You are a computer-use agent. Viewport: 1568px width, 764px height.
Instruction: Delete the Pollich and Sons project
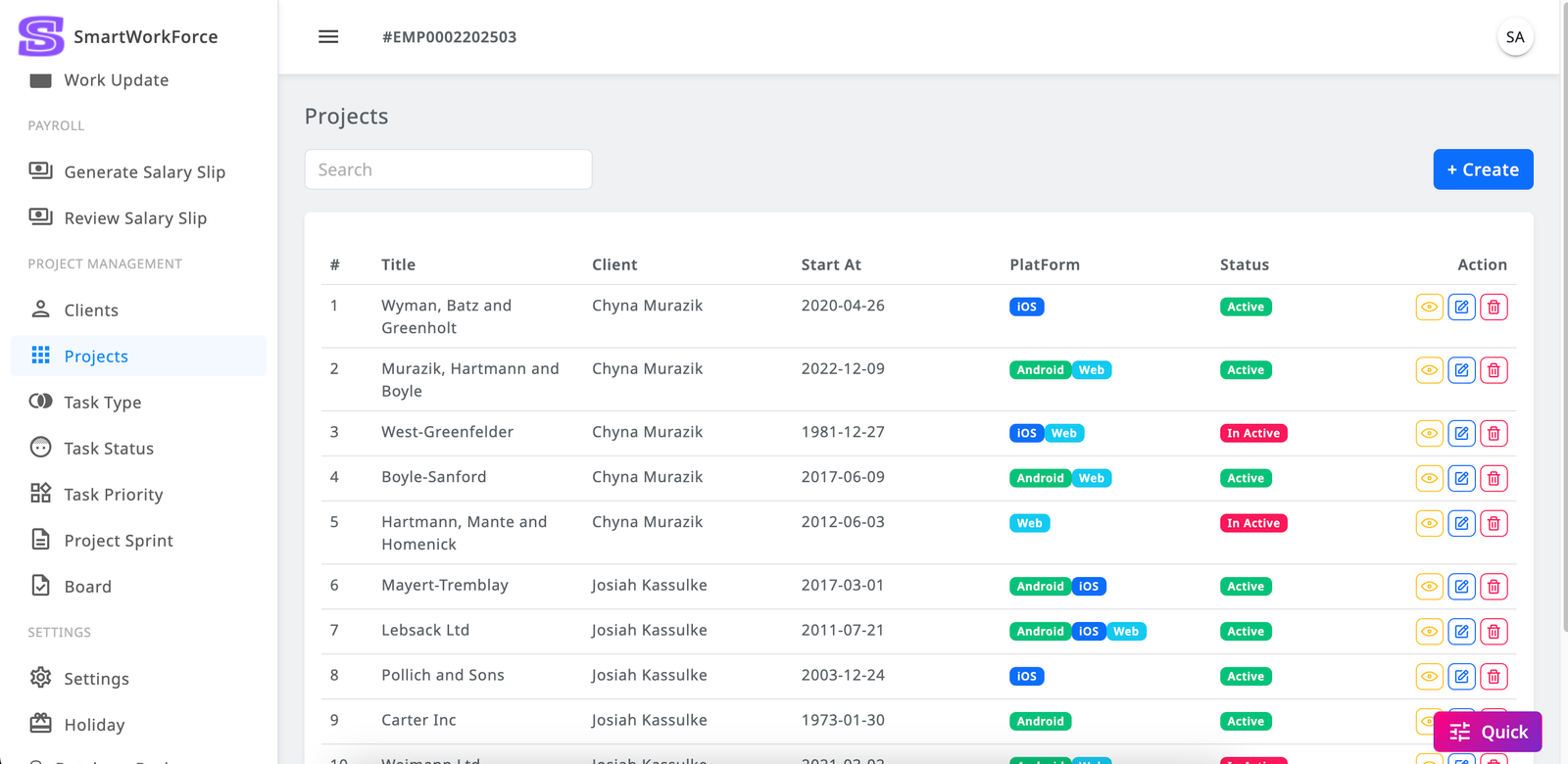point(1494,677)
